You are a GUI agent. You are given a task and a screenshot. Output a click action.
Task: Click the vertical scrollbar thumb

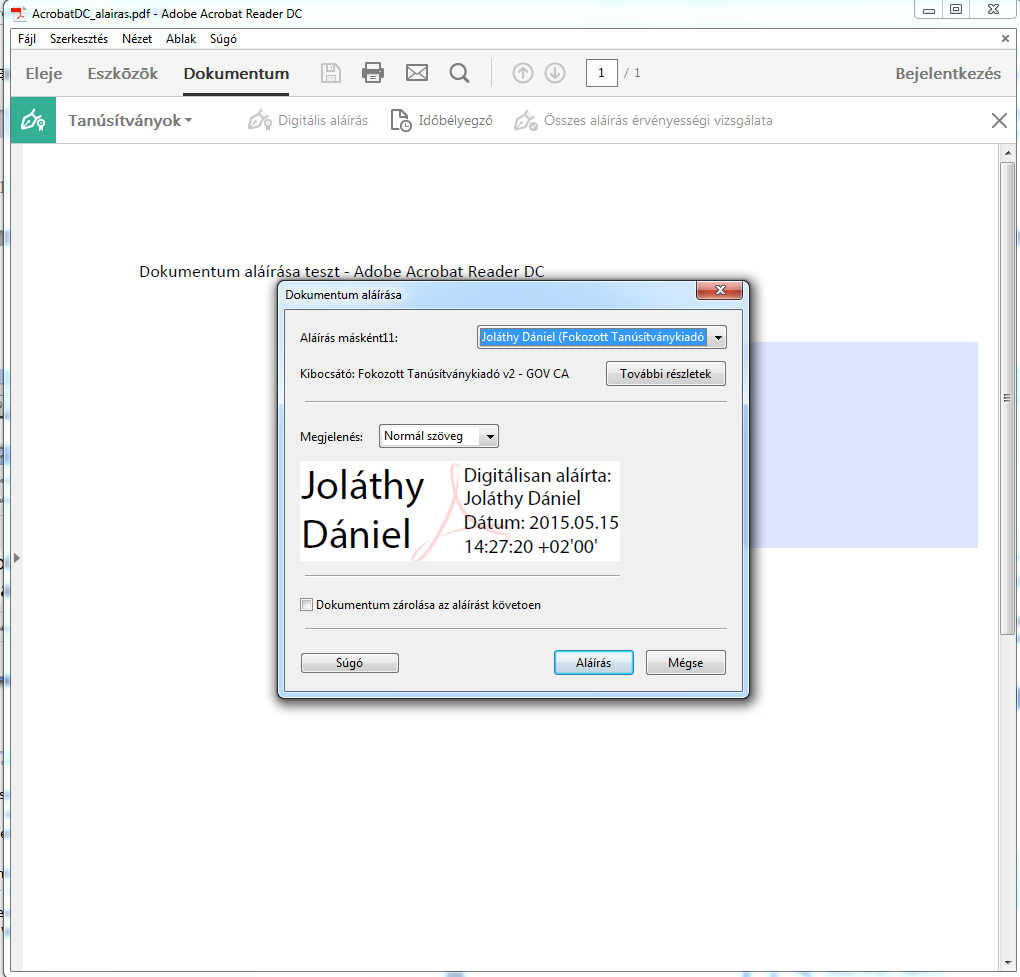click(1008, 398)
